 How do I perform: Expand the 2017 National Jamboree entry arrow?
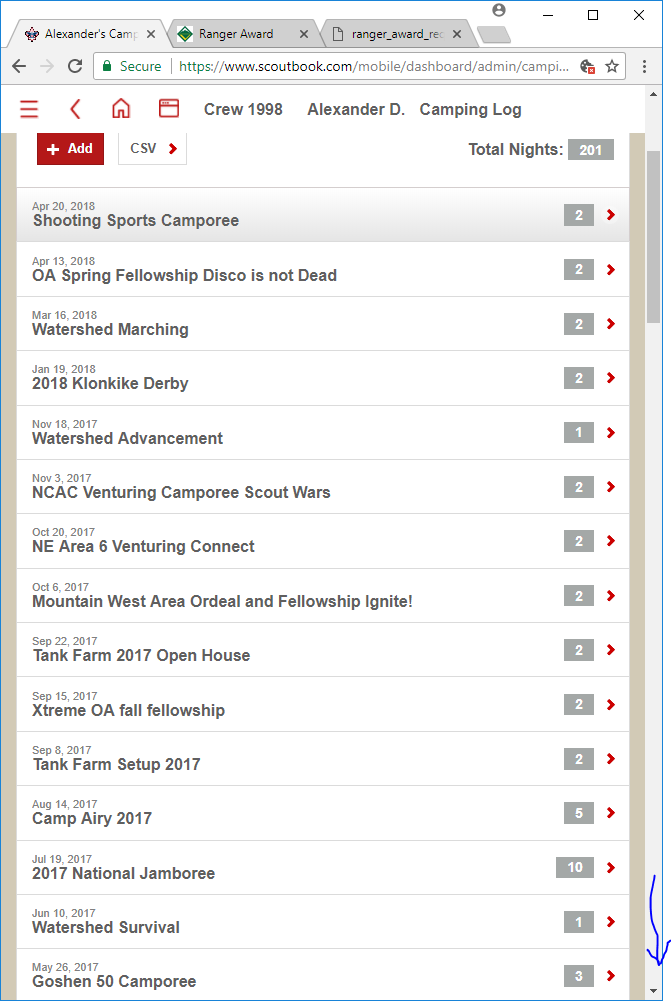click(x=611, y=867)
